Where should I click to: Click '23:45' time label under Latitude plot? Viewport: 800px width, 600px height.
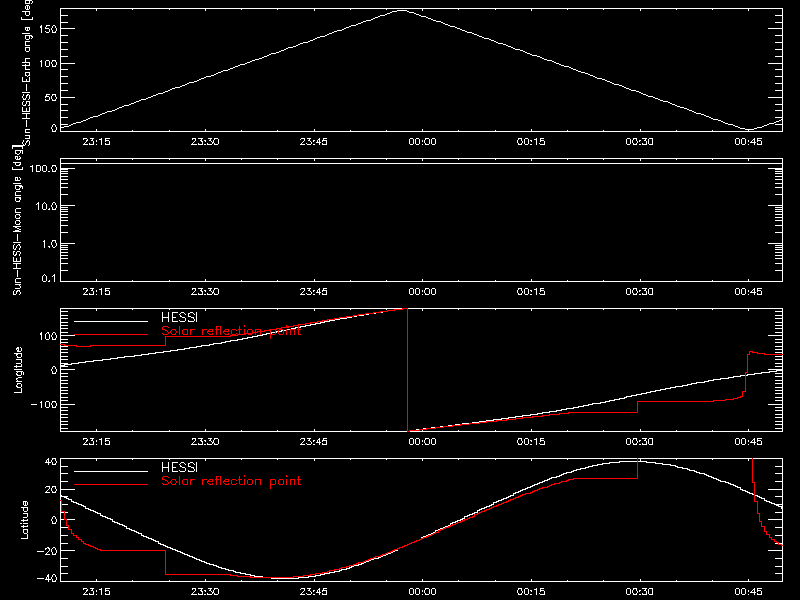pyautogui.click(x=314, y=591)
